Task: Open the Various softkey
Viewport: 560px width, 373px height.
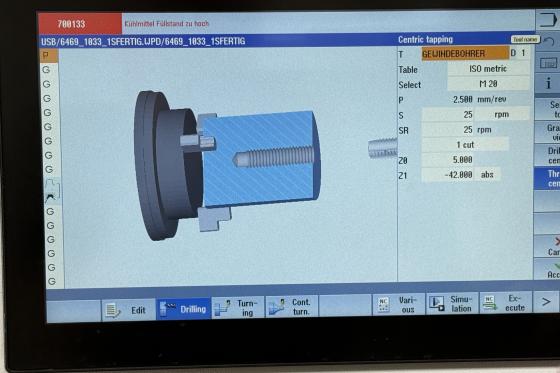Action: pyautogui.click(x=399, y=305)
